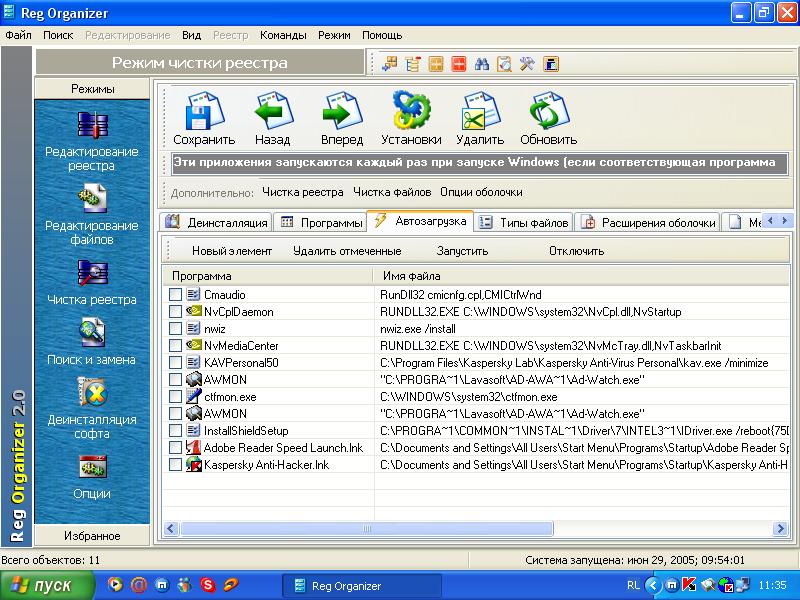Screen dimensions: 800x600
Task: Check the nwiz checkbox
Action: pos(175,329)
